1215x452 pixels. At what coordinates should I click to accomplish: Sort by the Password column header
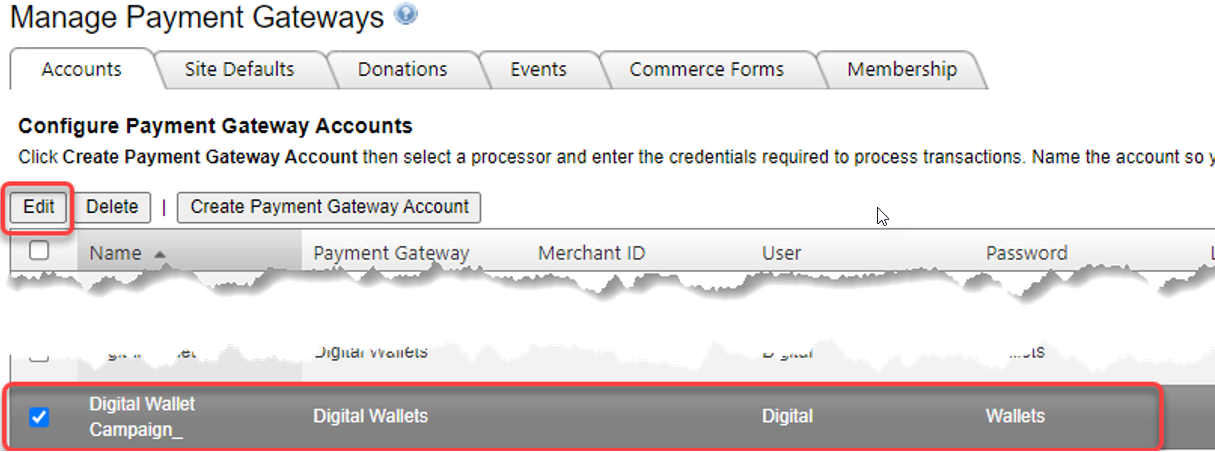click(1026, 253)
